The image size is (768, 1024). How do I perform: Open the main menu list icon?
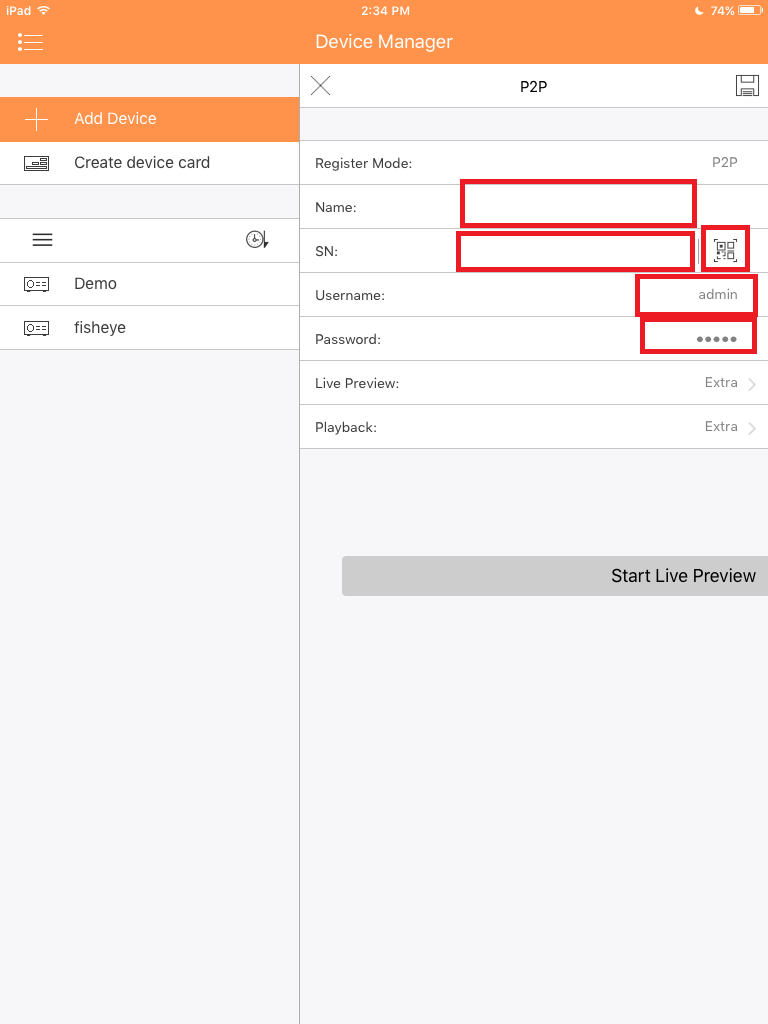[30, 42]
